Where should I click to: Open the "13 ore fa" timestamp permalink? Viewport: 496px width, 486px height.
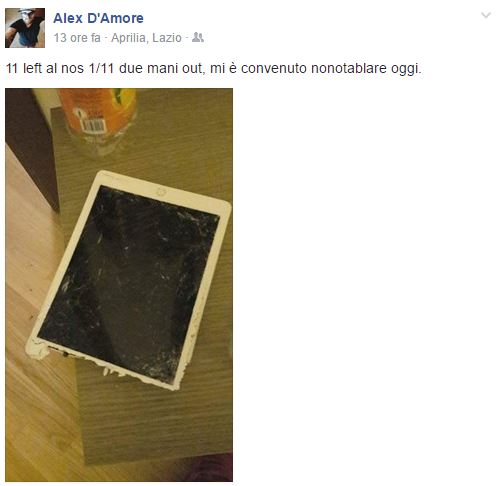[x=77, y=38]
